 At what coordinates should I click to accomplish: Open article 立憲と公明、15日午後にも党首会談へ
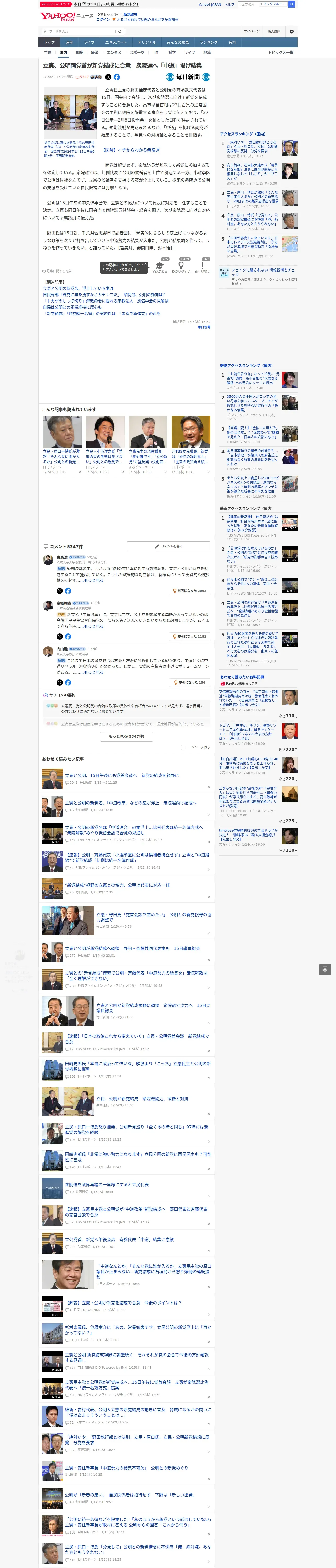click(122, 775)
